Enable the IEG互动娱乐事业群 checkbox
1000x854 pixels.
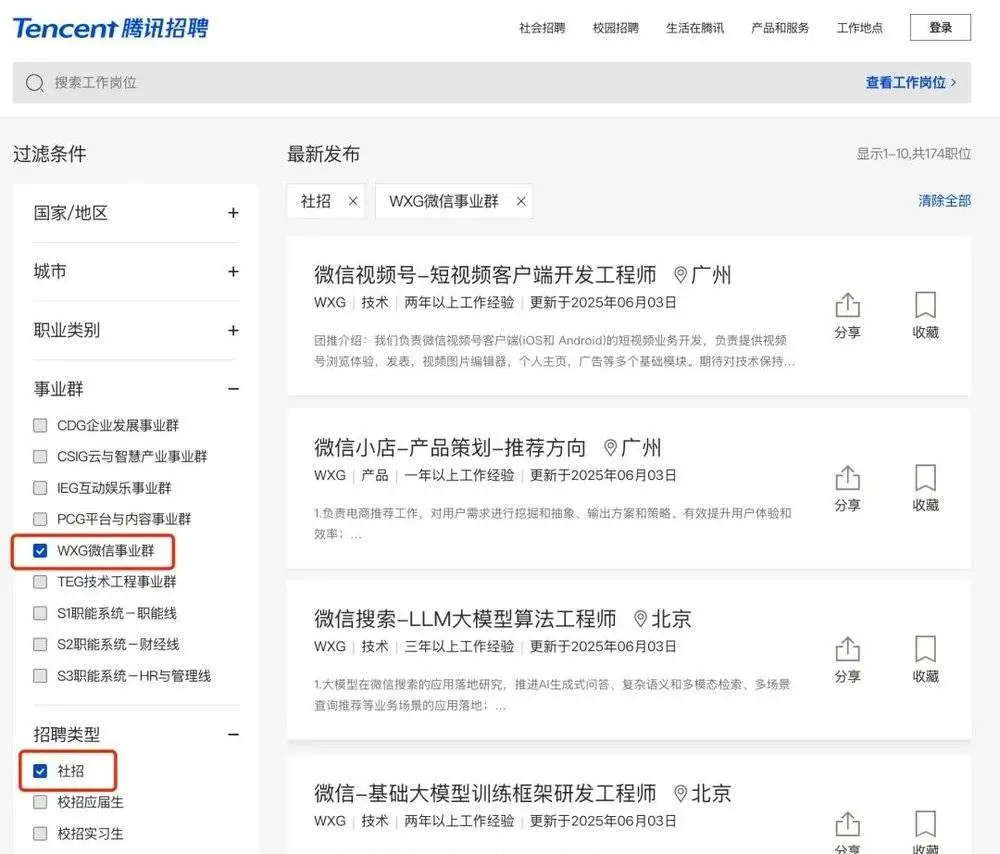coord(40,488)
